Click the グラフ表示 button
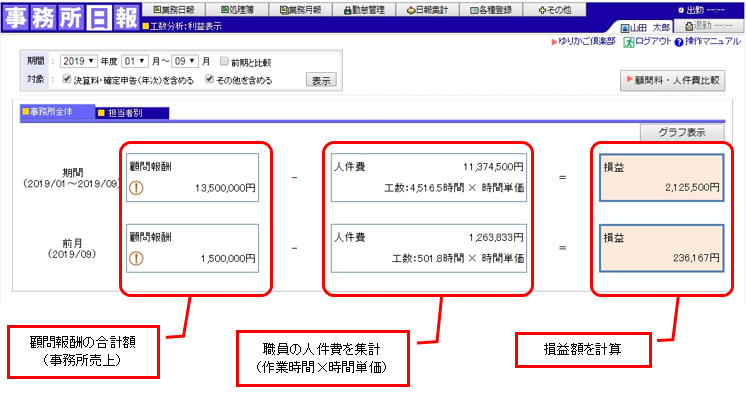Screen dimensions: 746x394 pyautogui.click(x=682, y=133)
